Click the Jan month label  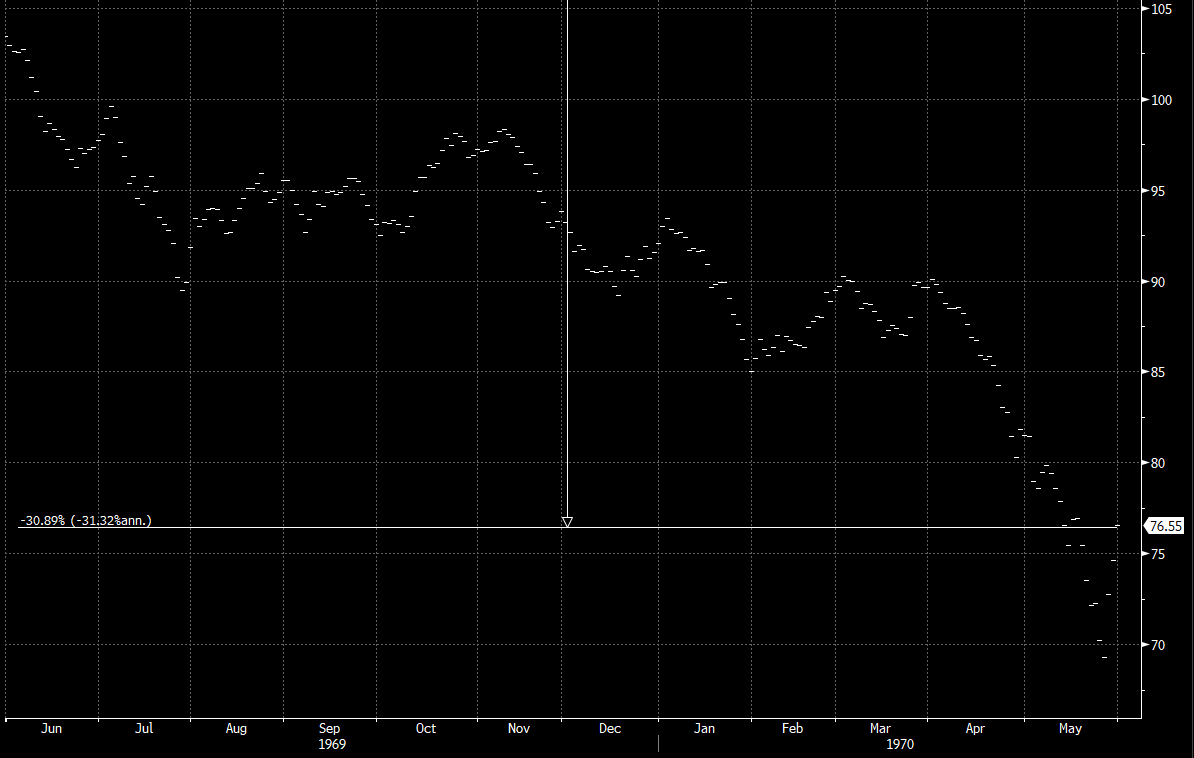click(704, 728)
